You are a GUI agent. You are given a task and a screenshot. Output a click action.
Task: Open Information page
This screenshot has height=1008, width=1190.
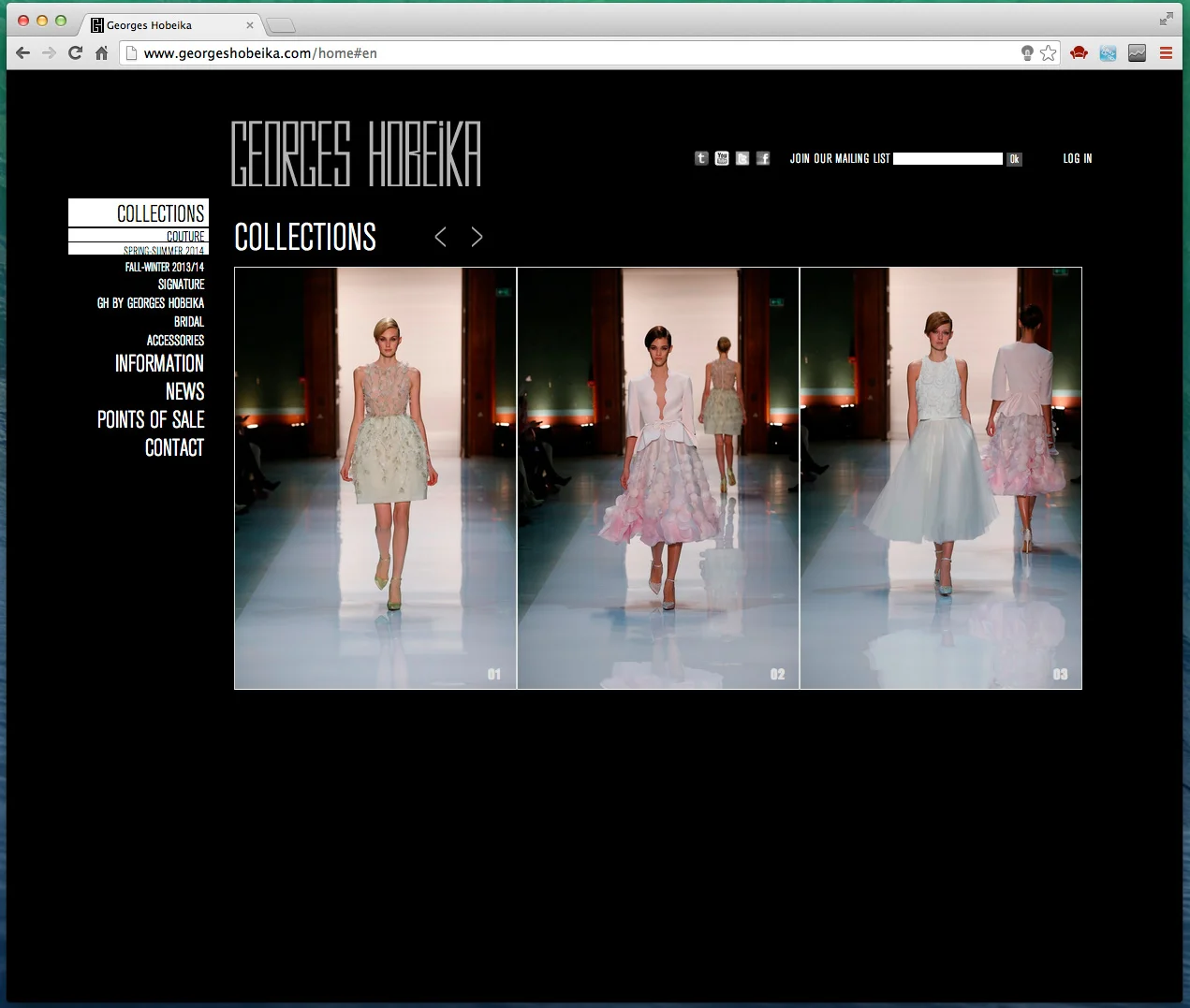point(159,363)
